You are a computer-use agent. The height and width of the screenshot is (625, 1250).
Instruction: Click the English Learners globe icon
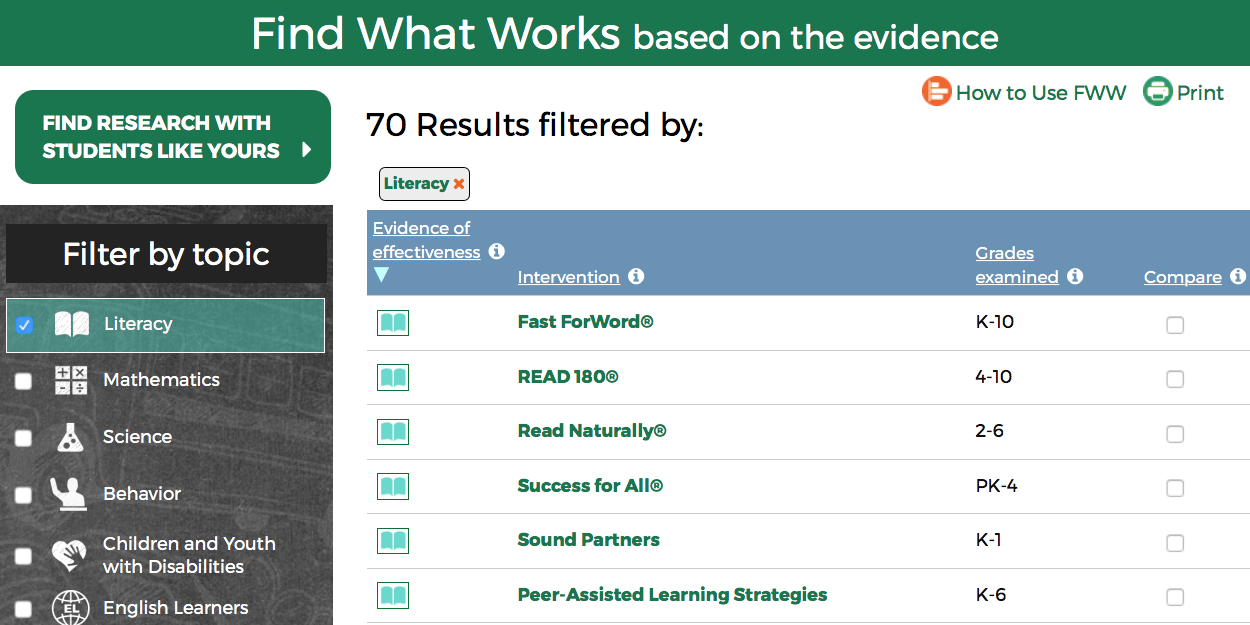pos(71,607)
